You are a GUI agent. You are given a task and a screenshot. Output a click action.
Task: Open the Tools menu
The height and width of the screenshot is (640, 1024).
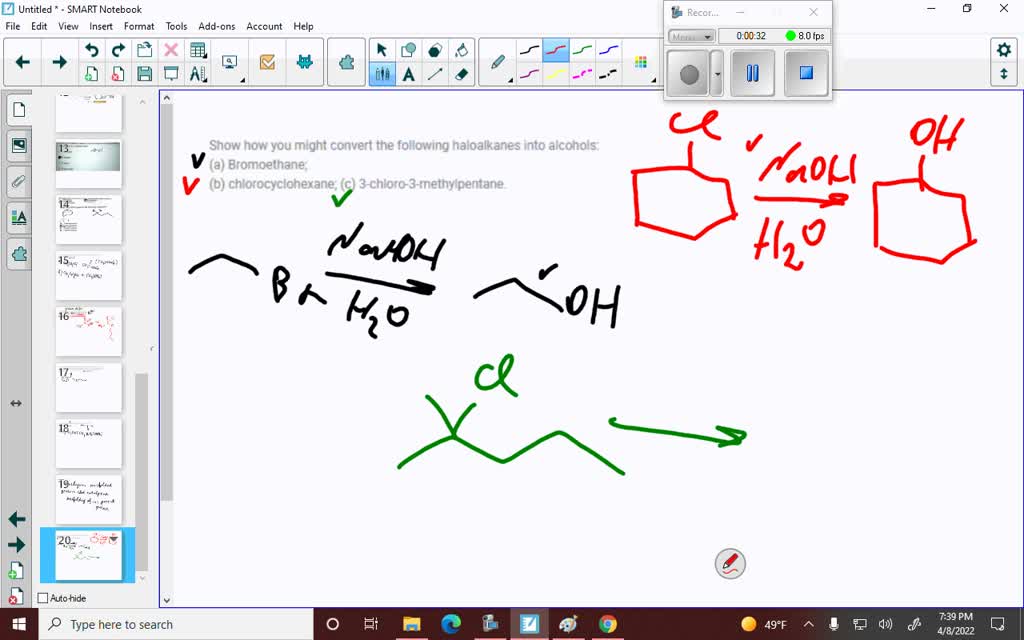[x=176, y=26]
